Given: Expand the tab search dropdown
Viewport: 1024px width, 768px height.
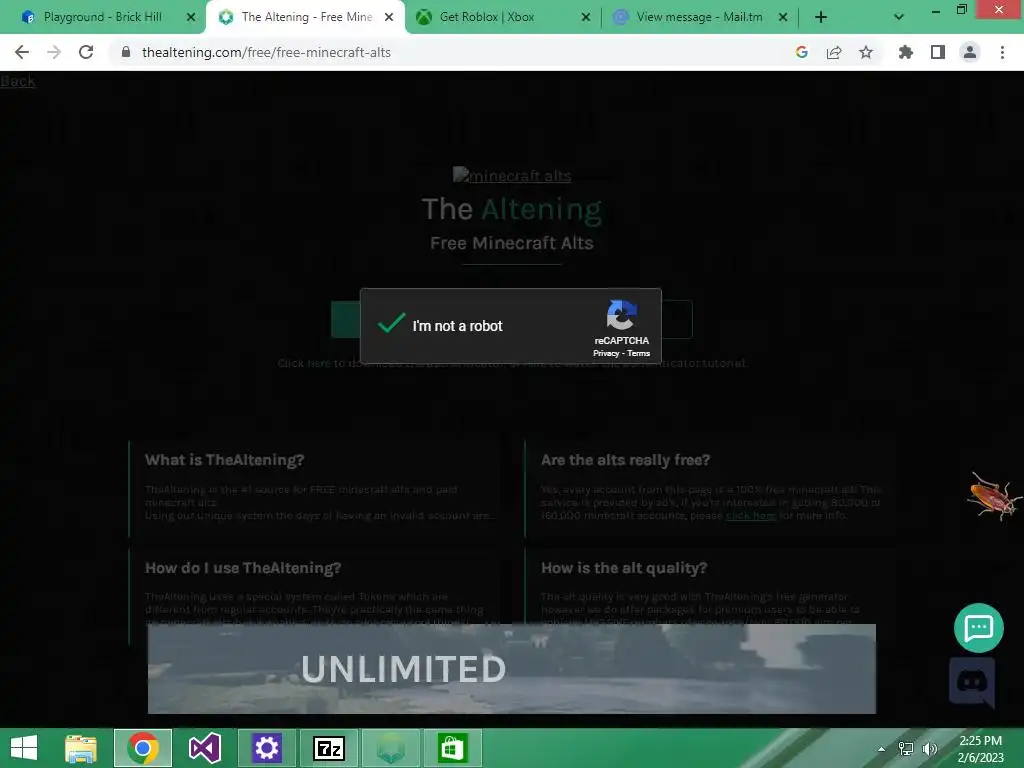Looking at the screenshot, I should 899,17.
